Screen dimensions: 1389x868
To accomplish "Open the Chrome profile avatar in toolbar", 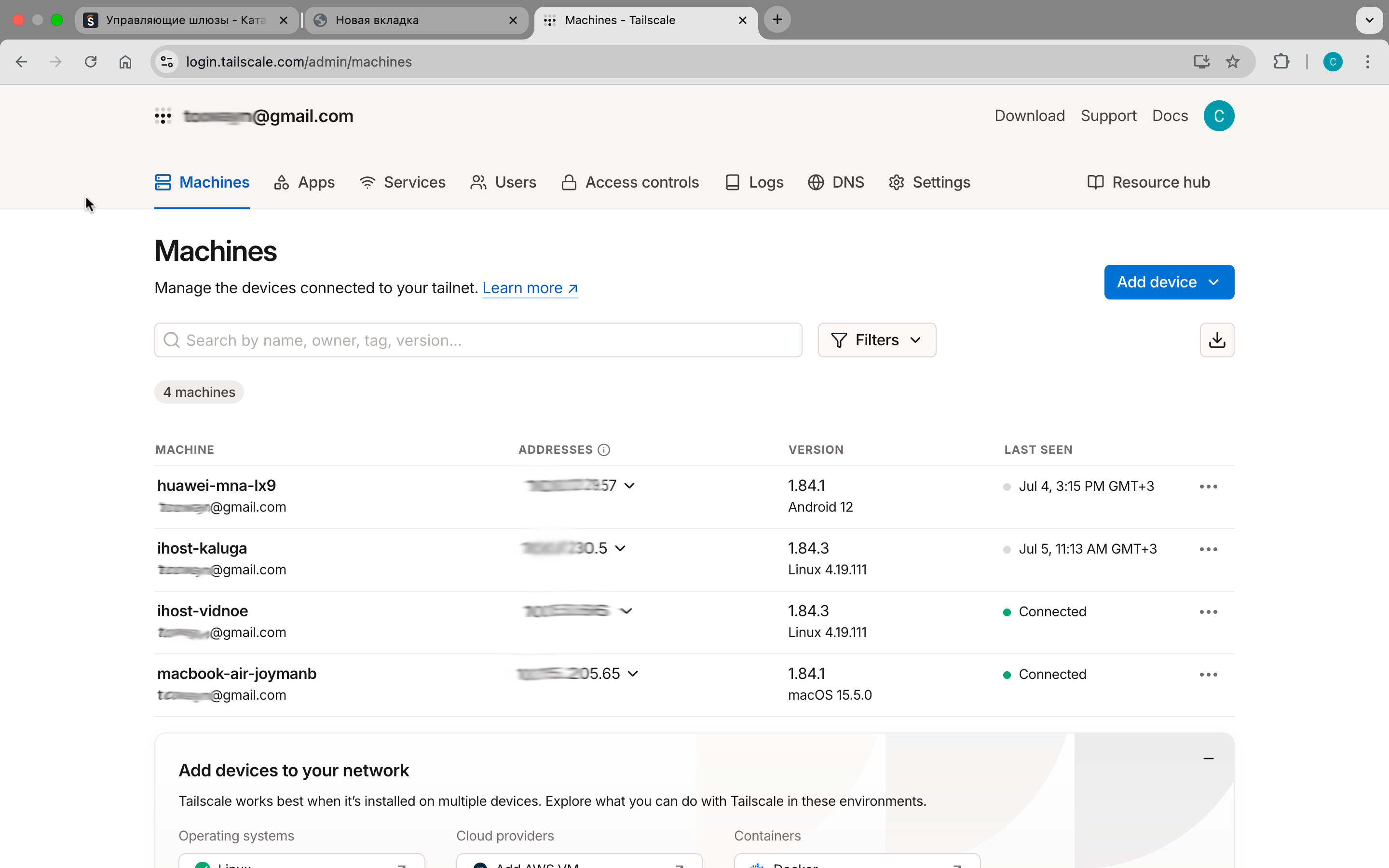I will (x=1332, y=61).
